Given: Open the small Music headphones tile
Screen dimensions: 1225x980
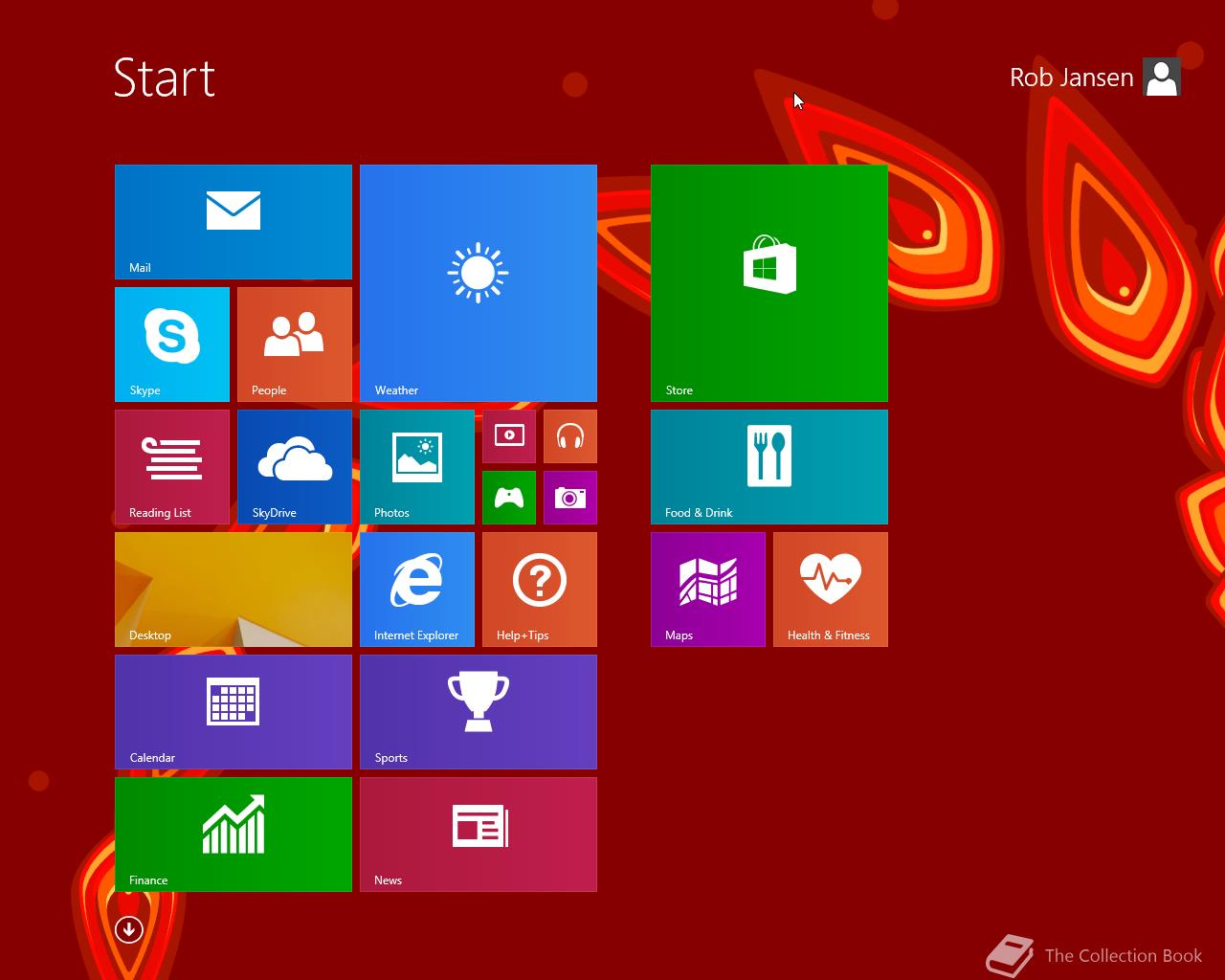Looking at the screenshot, I should (x=570, y=436).
